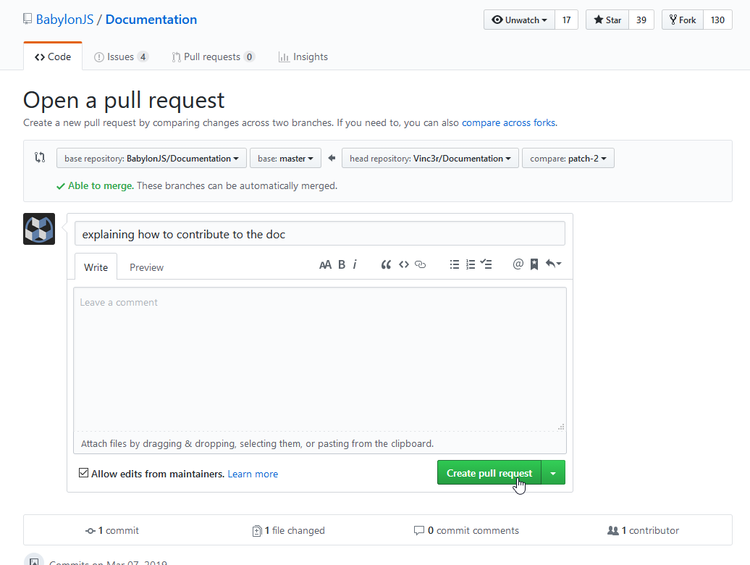Image resolution: width=750 pixels, height=565 pixels.
Task: Open the Pull requests tab
Action: click(213, 57)
